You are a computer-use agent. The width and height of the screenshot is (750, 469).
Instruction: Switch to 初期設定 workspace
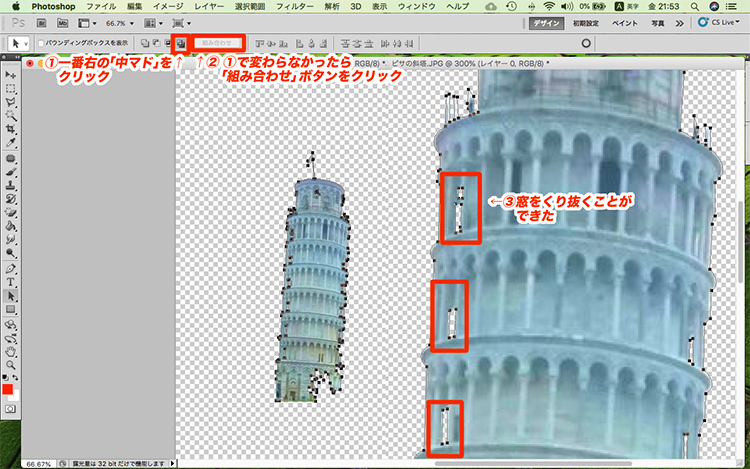tap(586, 23)
